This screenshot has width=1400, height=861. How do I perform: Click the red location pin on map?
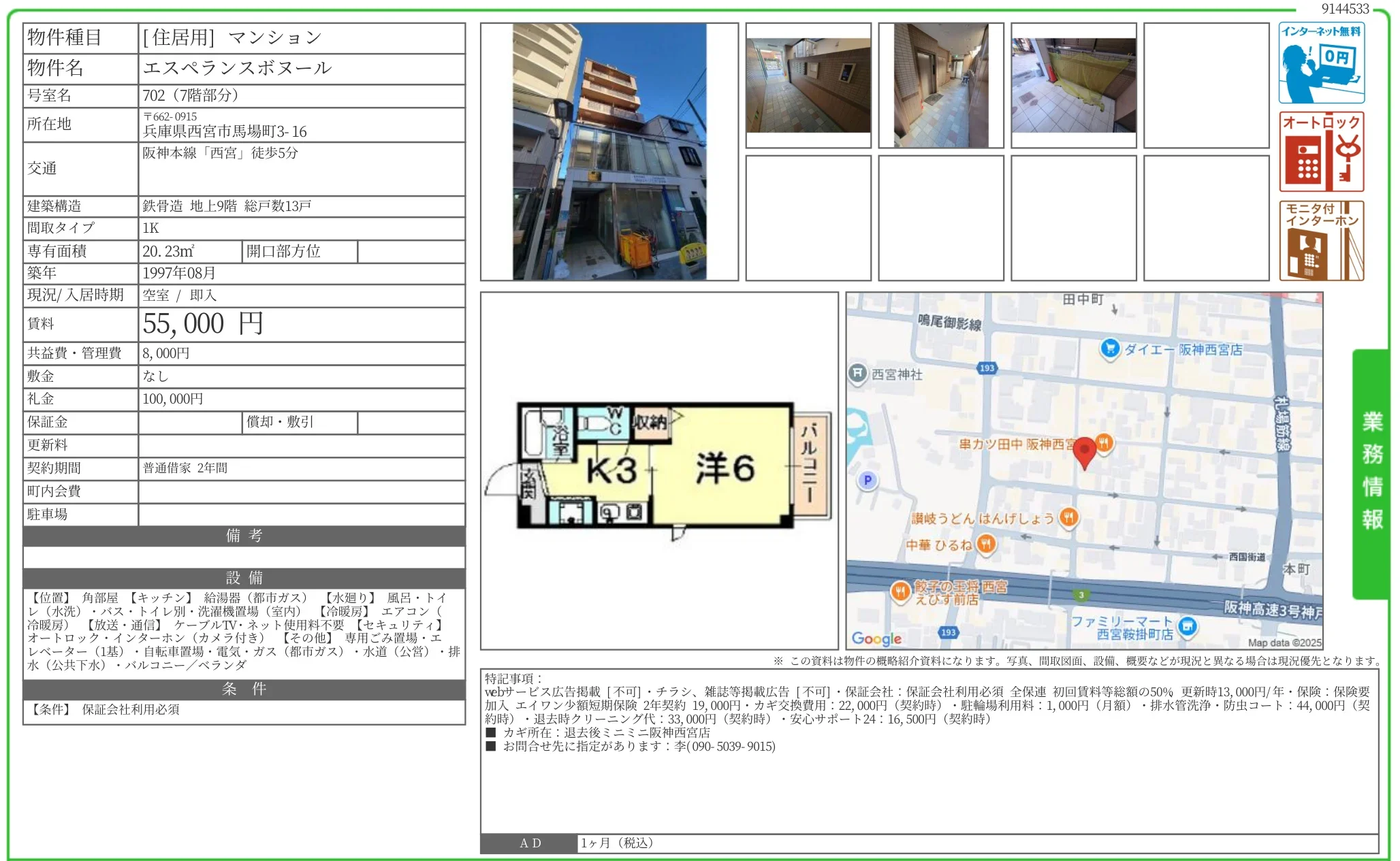1084,451
